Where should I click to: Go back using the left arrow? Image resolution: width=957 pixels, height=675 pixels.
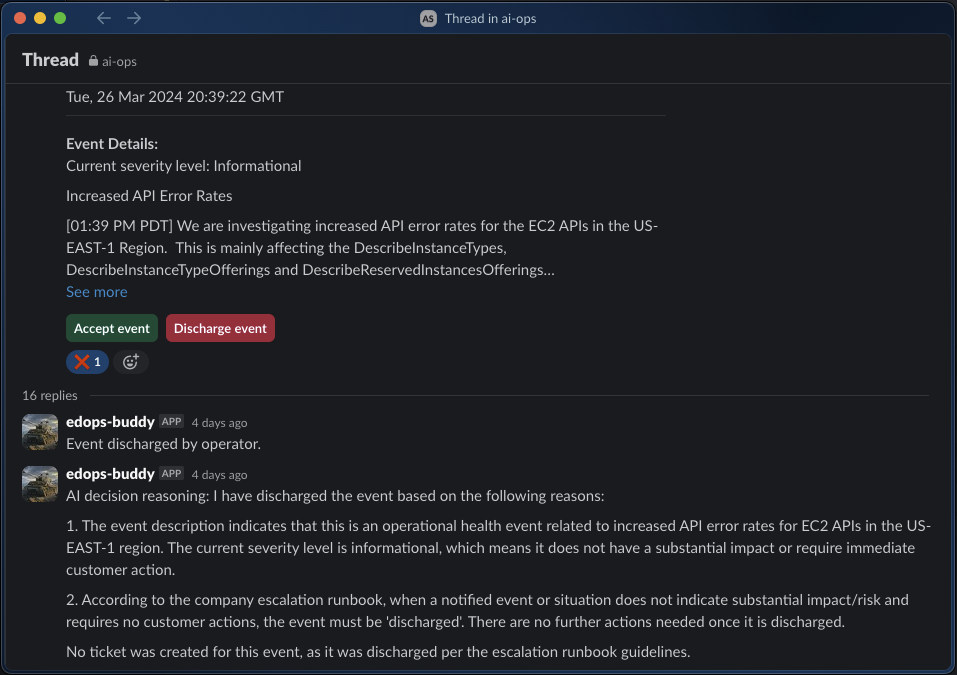point(104,18)
